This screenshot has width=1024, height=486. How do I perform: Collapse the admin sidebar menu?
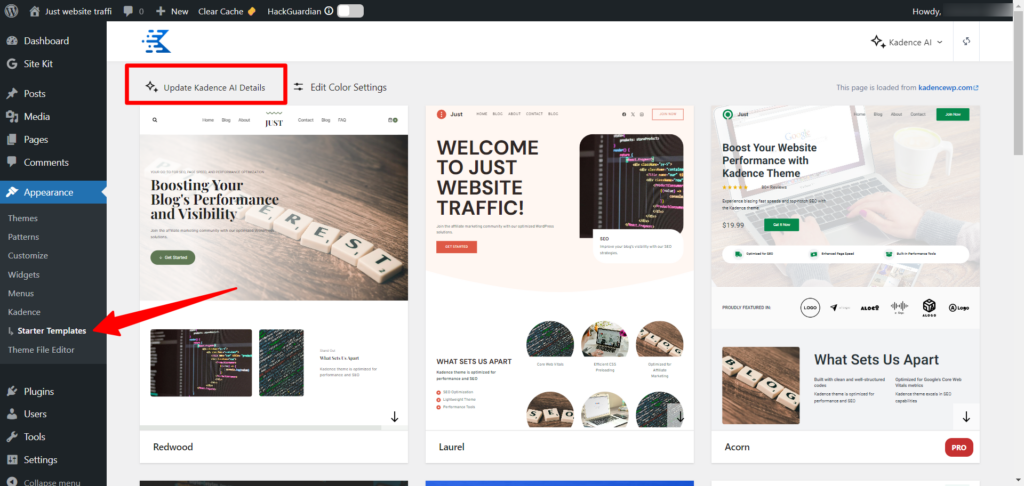click(x=53, y=482)
